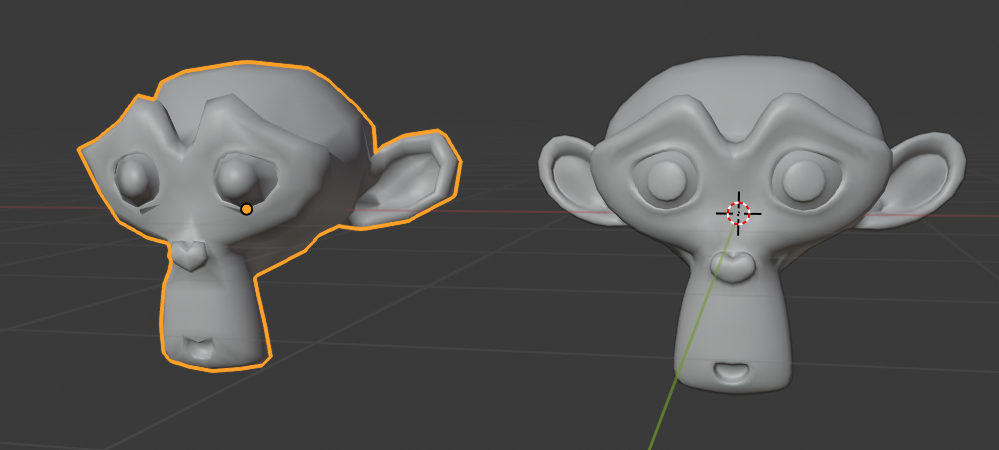The image size is (999, 450).
Task: Click the orange origin dot of selected monkey
Action: pos(246,209)
